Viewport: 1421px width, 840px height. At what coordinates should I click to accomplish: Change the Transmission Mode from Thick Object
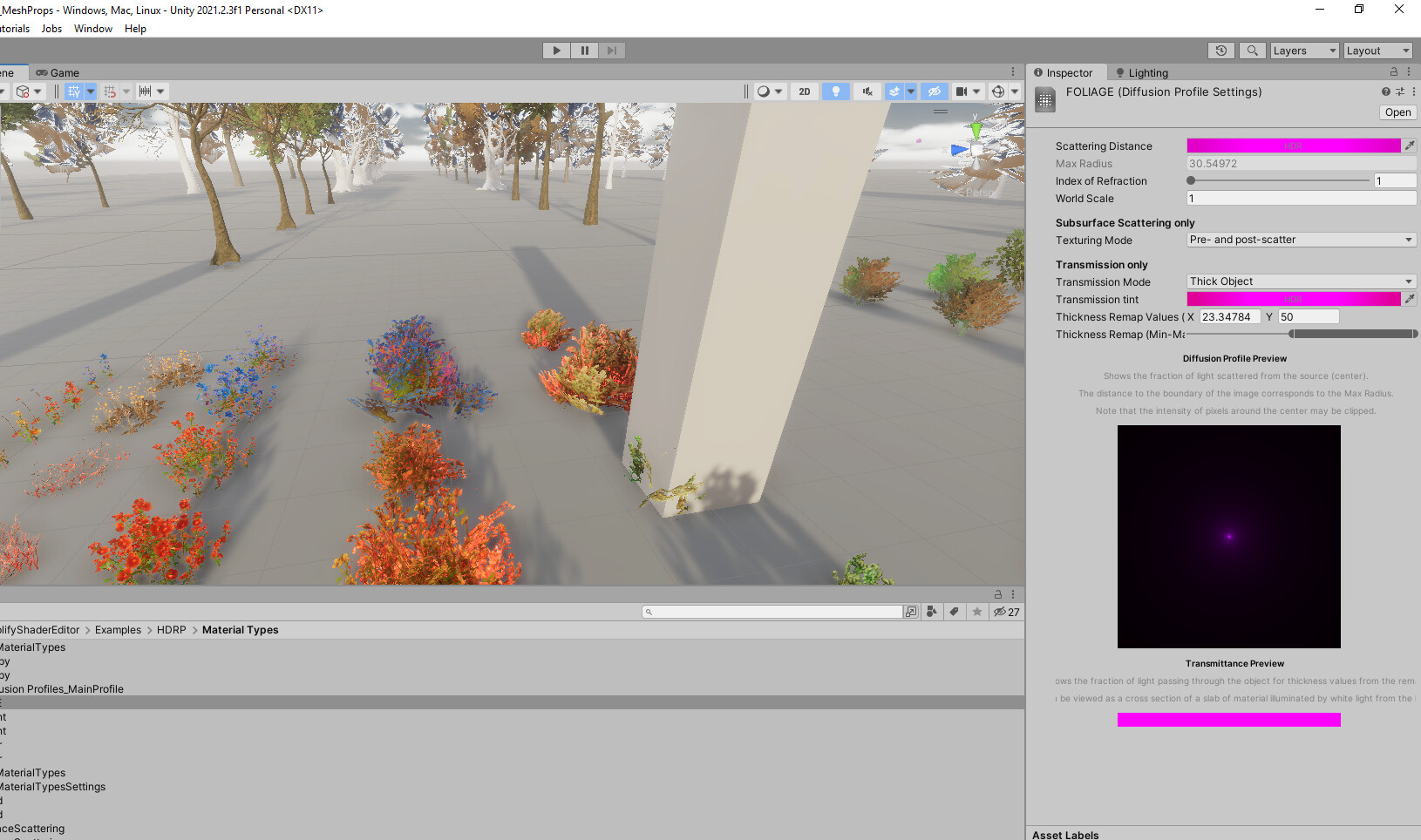tap(1301, 281)
